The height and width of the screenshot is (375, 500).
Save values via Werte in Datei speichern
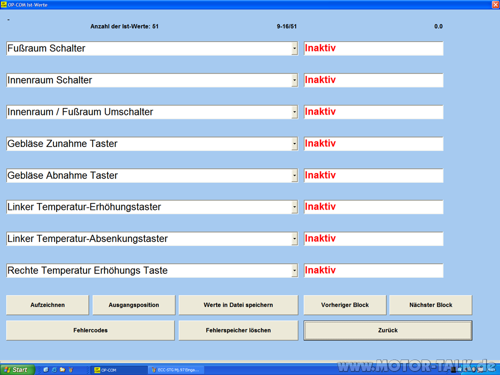(x=238, y=305)
